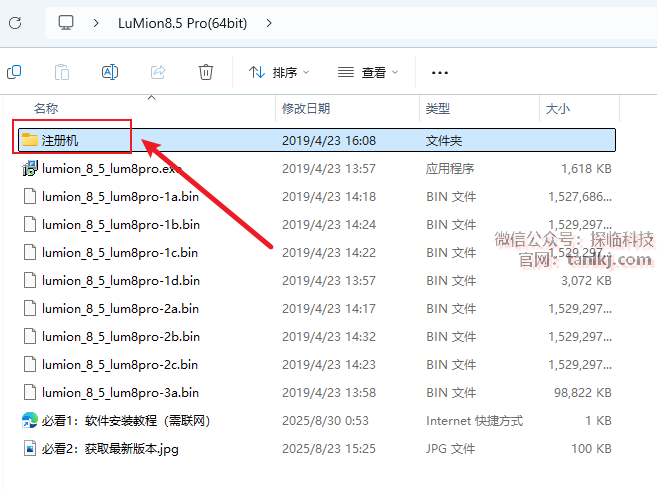This screenshot has height=490, width=657.
Task: Click the 应用程序 type cell
Action: (x=450, y=169)
